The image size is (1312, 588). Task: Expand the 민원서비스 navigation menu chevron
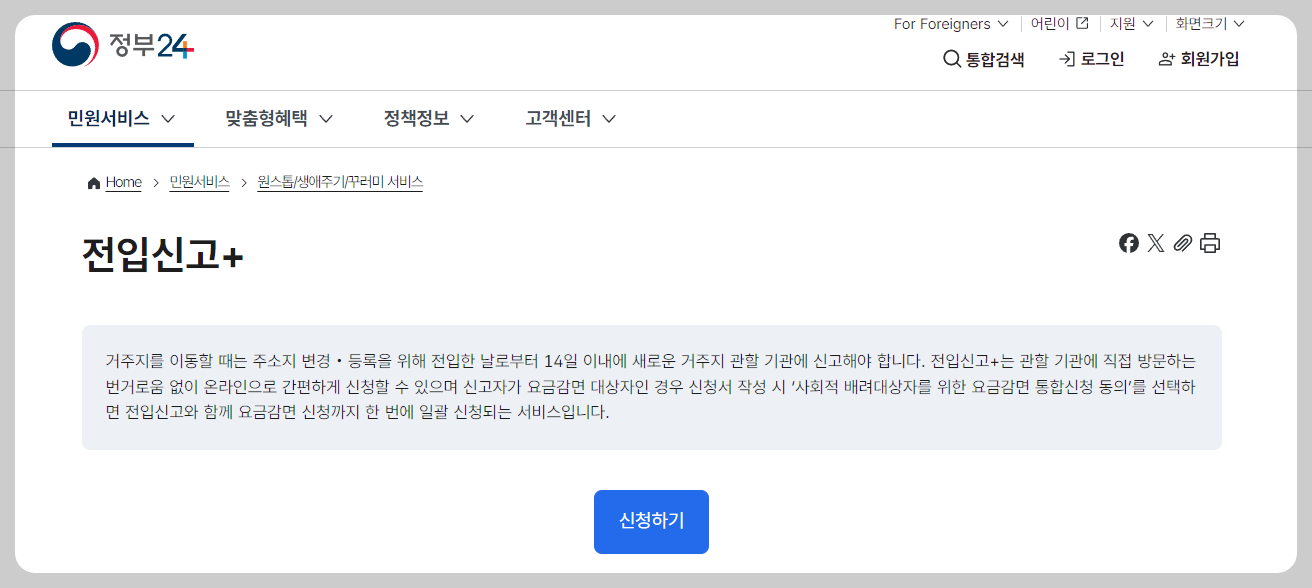pos(170,118)
